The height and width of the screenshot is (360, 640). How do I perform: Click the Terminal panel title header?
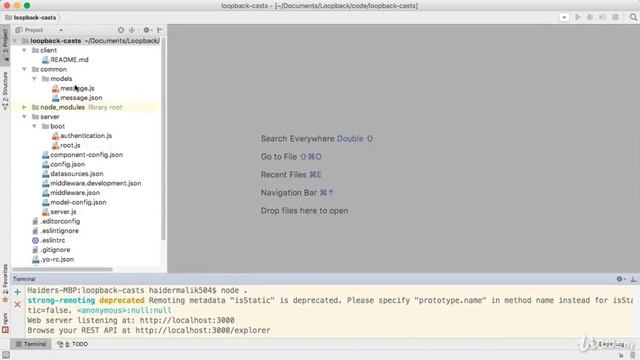pyautogui.click(x=24, y=279)
